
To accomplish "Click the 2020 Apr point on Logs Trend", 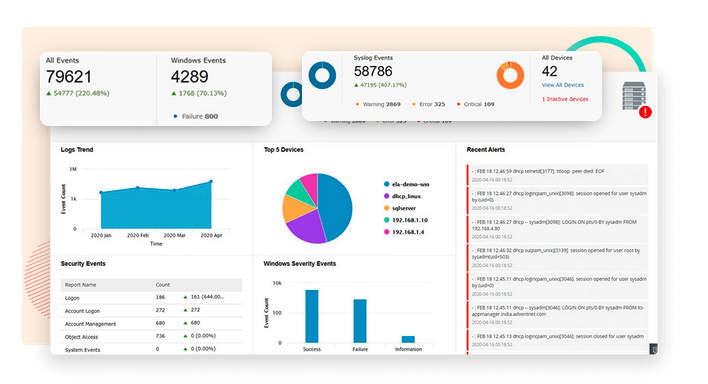I will [x=211, y=182].
